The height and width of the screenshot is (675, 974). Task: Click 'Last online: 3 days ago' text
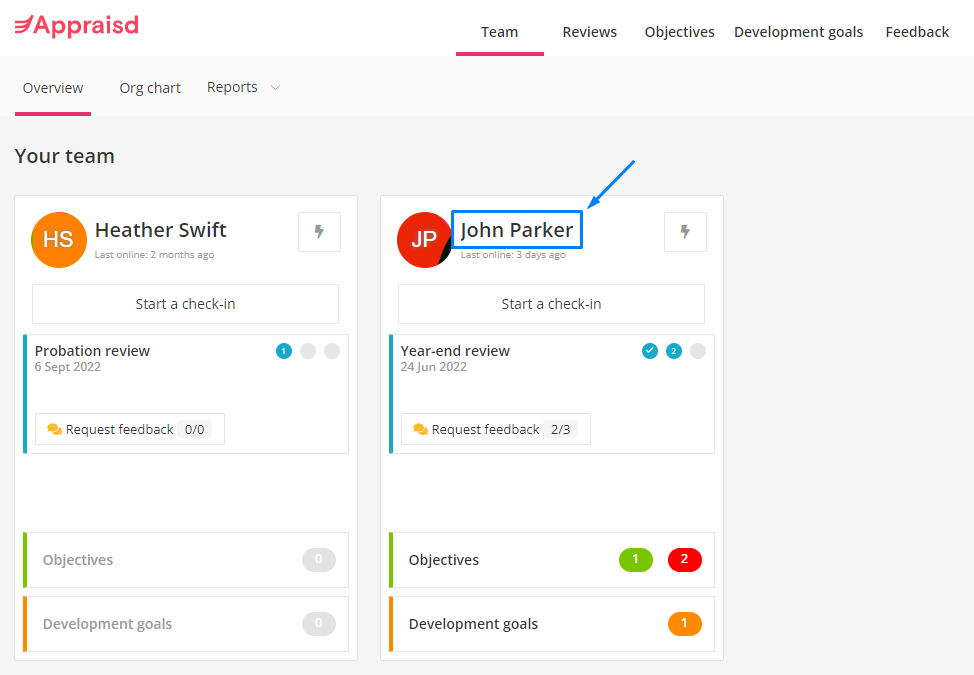click(x=513, y=255)
